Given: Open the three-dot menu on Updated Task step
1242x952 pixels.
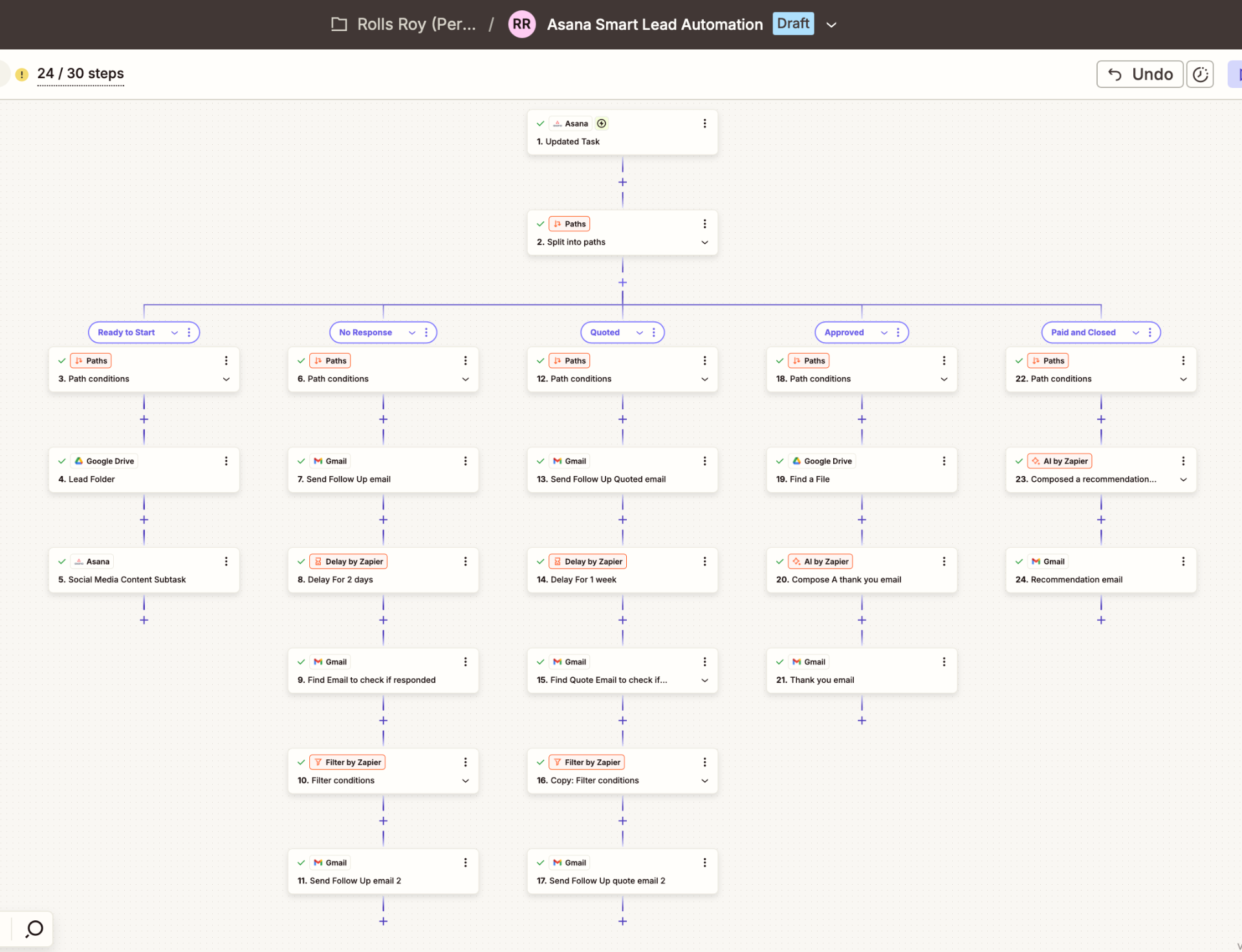Looking at the screenshot, I should (x=704, y=124).
